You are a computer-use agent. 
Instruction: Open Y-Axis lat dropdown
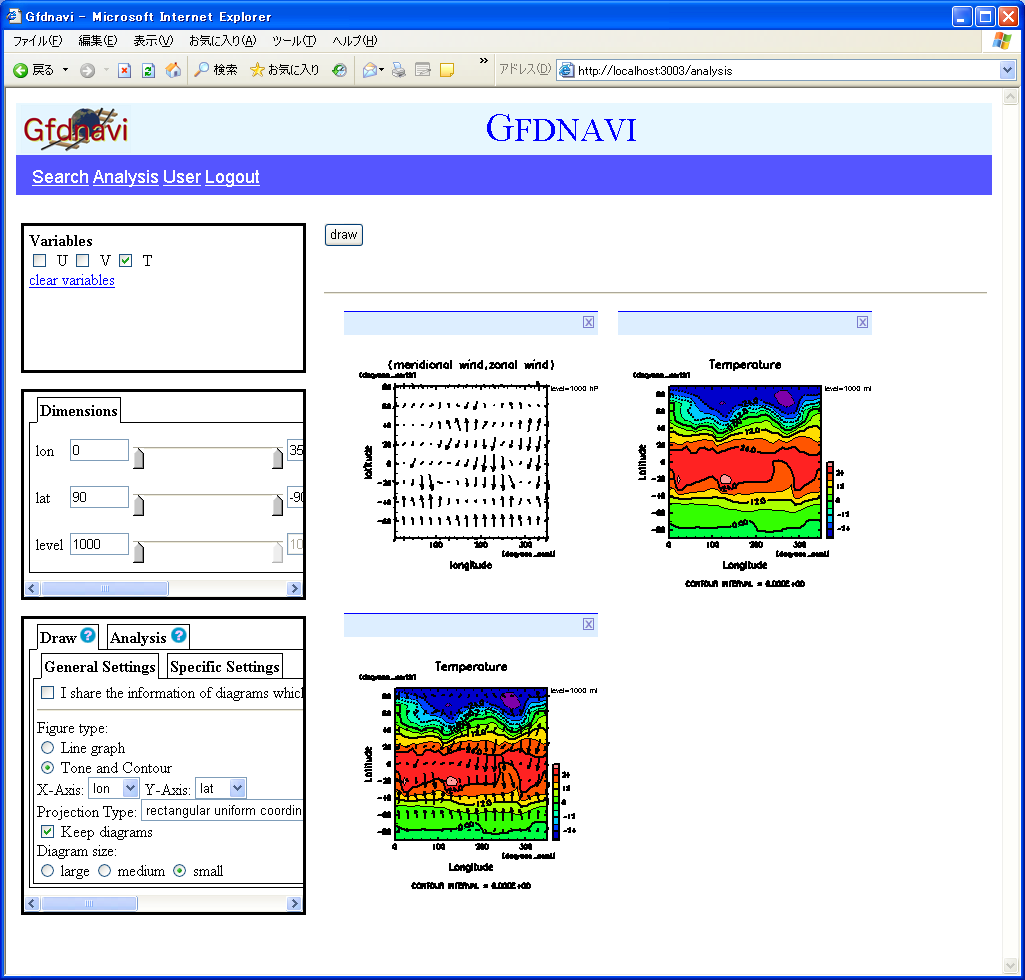(x=220, y=788)
